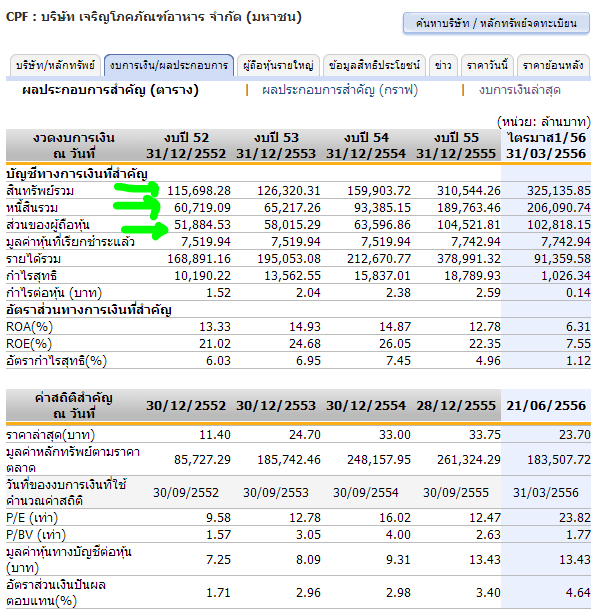Screen dimensions: 602x615
Task: Click the รายได้รวม row label
Action: 34,259
